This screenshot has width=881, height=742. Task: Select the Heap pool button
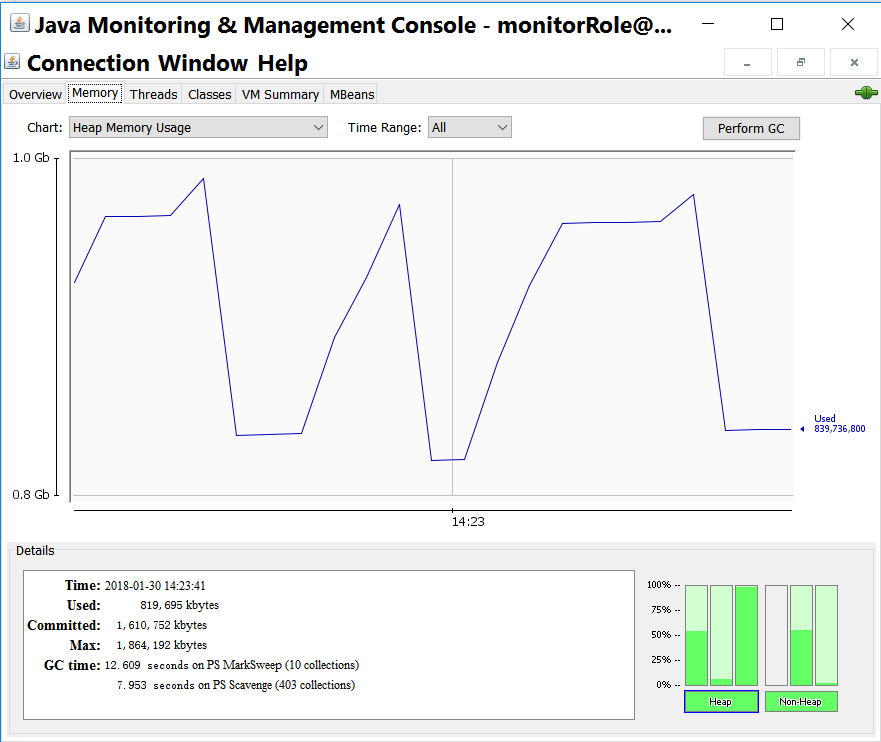pyautogui.click(x=721, y=702)
